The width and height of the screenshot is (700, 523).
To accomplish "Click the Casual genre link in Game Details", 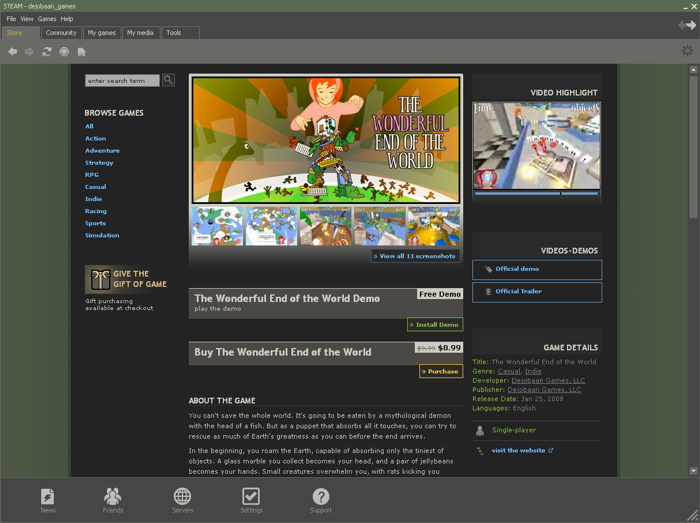I will pyautogui.click(x=509, y=371).
